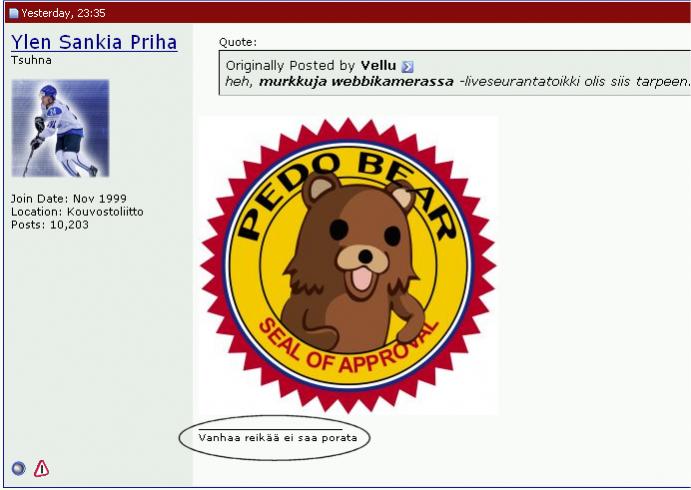This screenshot has height=490, width=691.
Task: View Vellu's original post via arrow icon
Action: tap(408, 67)
